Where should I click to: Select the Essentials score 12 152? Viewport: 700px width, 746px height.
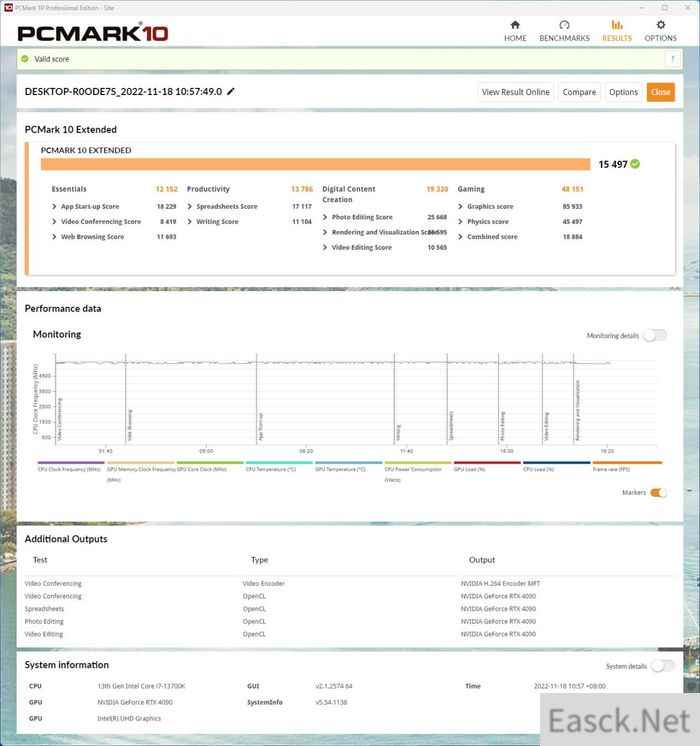click(x=167, y=189)
